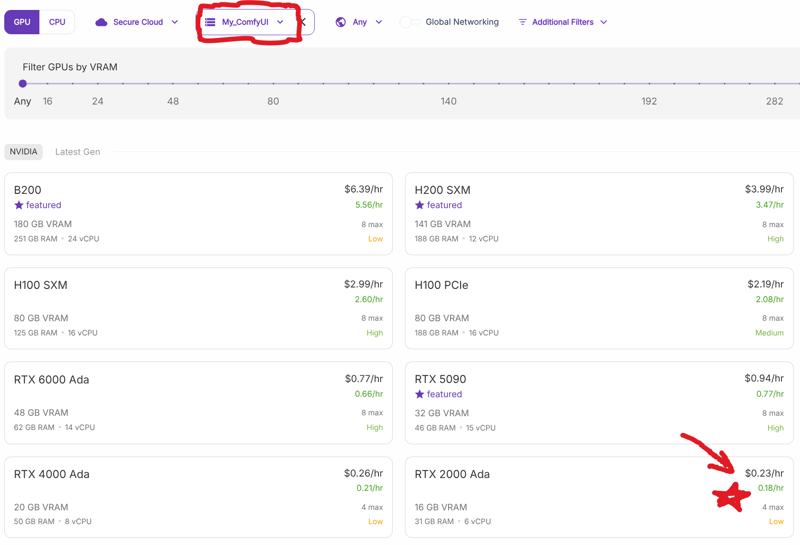Set VRAM slider to 48 mark
The image size is (800, 545).
173,84
